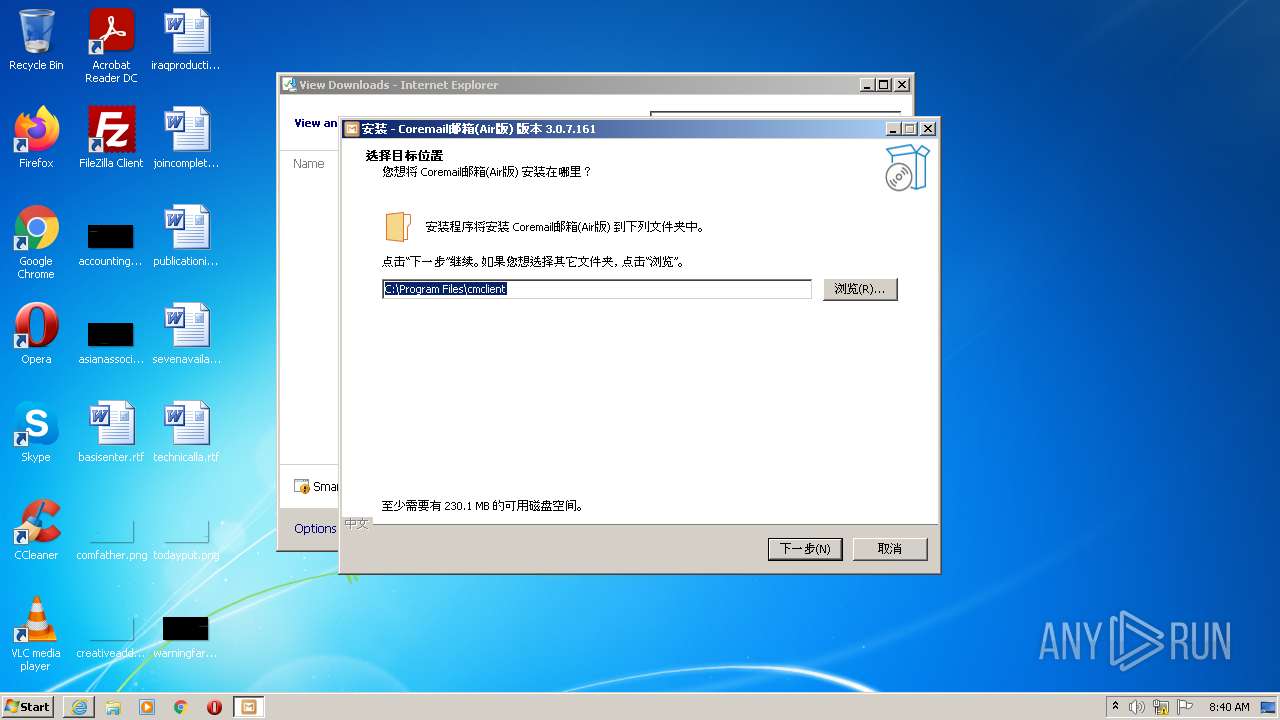The image size is (1280, 720).
Task: Click the 中文 language indicator
Action: [356, 524]
